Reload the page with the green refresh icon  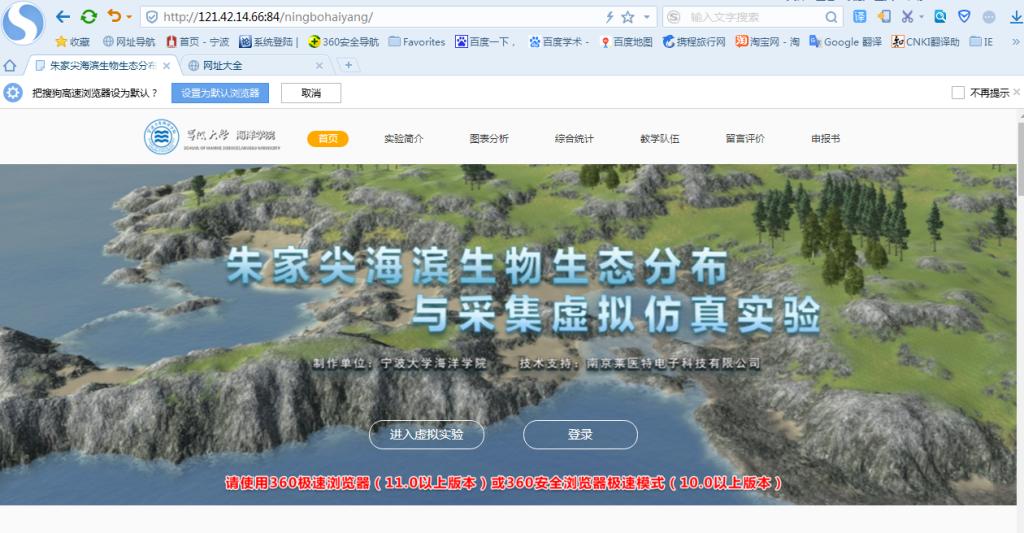[x=88, y=17]
